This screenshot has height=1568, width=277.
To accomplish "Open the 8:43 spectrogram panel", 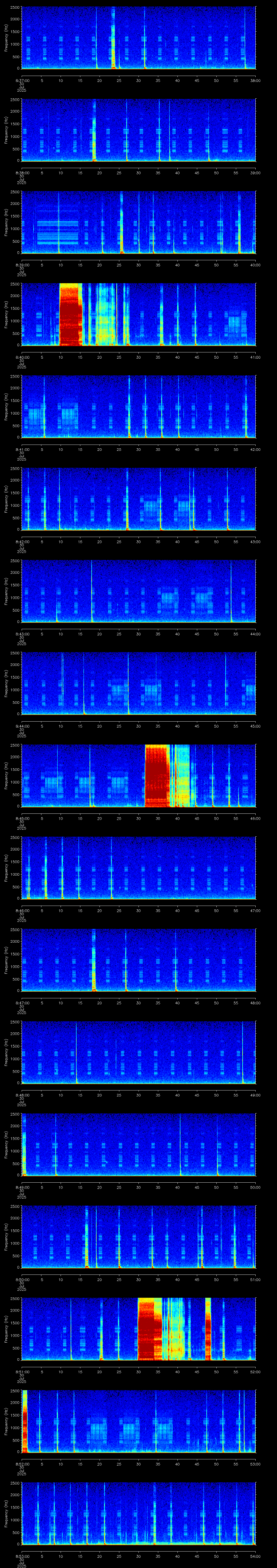I will click(138, 591).
